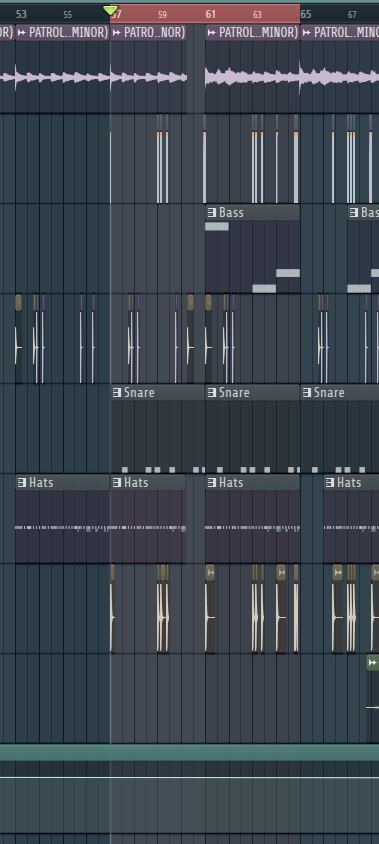
Task: Click the pattern icon of the Hats clip at bar 66
Action: click(x=330, y=482)
